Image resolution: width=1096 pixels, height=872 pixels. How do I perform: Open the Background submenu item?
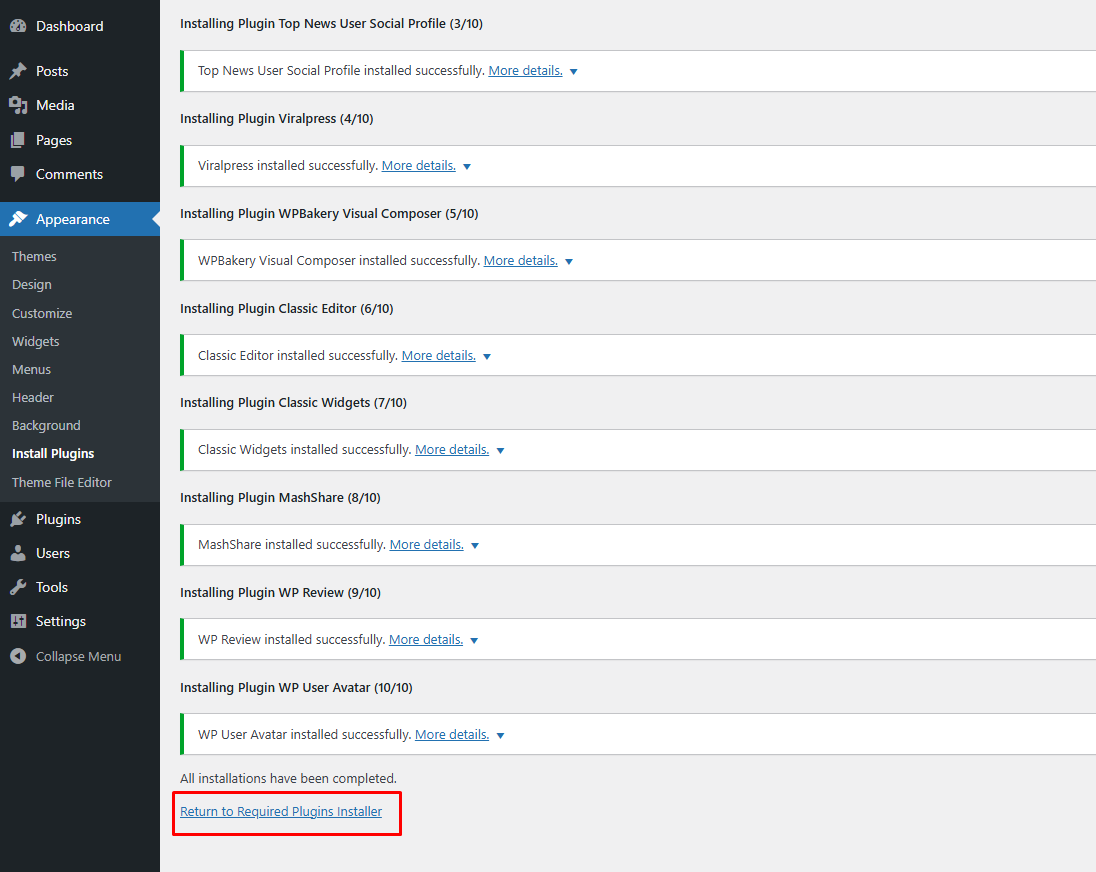(x=46, y=426)
